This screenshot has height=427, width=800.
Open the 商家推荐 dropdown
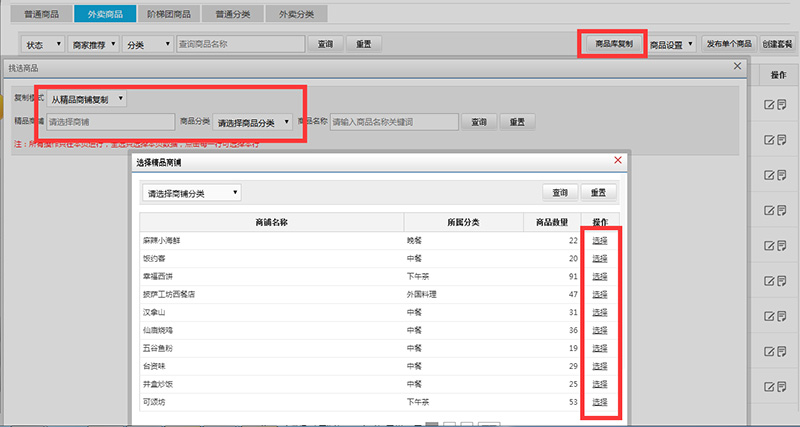pos(94,44)
